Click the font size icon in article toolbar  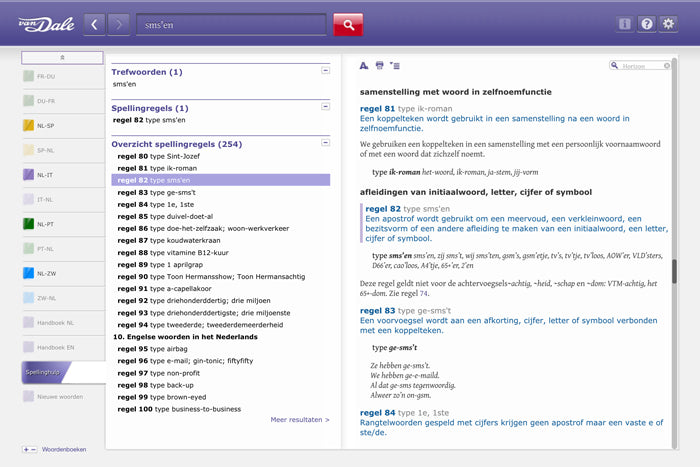[x=364, y=65]
